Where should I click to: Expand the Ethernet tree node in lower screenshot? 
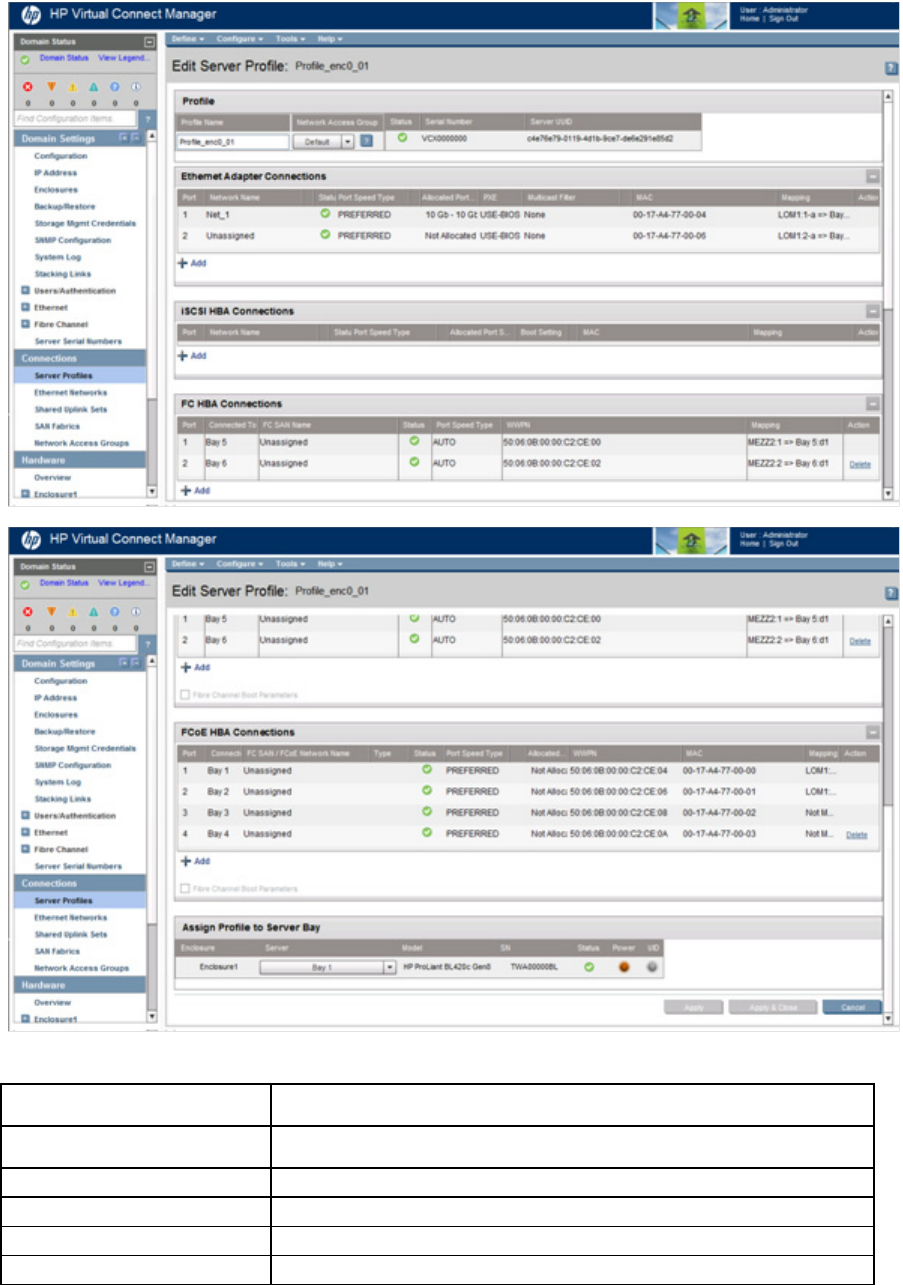coord(25,832)
